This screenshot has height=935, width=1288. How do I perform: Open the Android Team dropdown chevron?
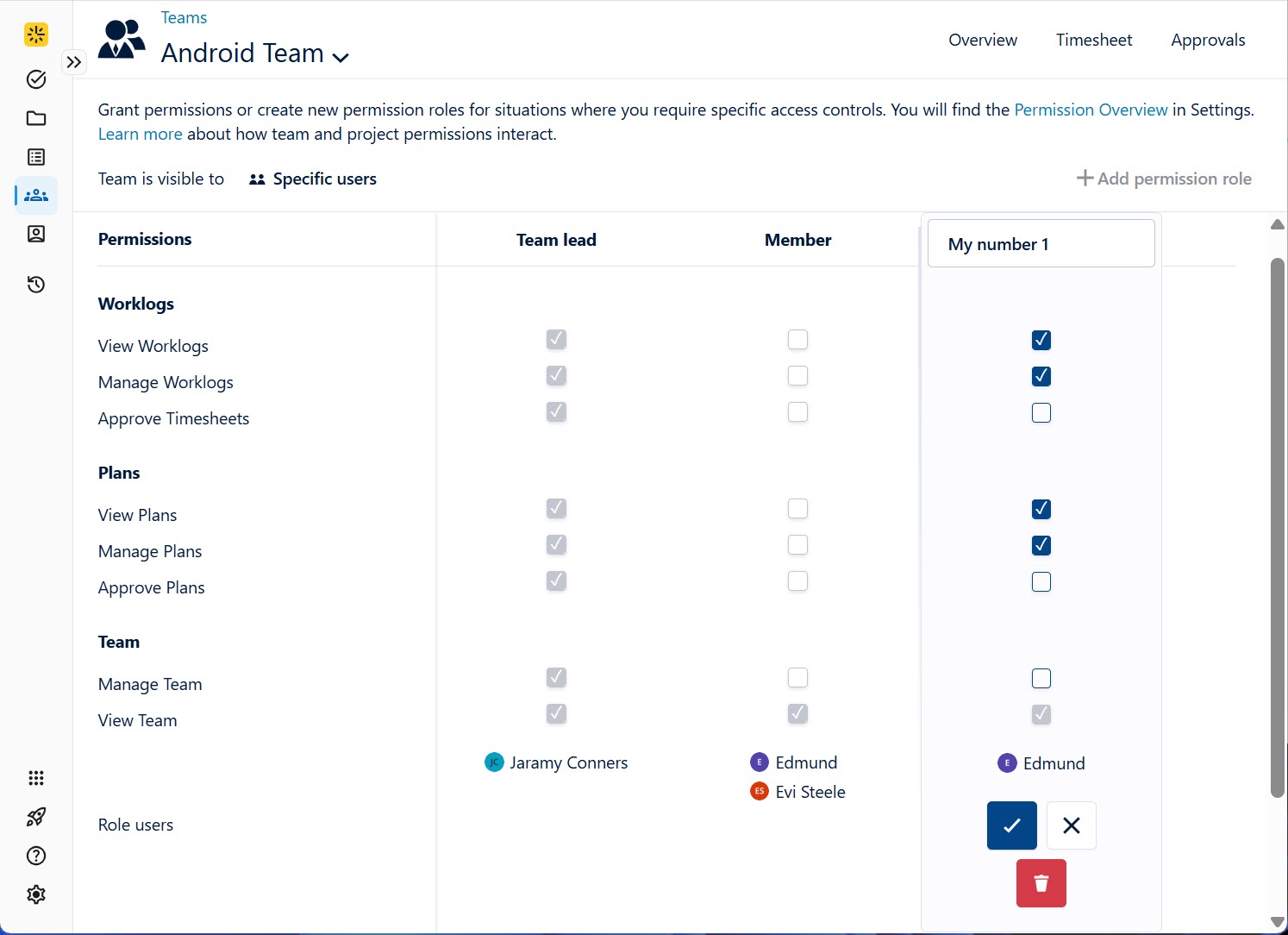pyautogui.click(x=341, y=57)
